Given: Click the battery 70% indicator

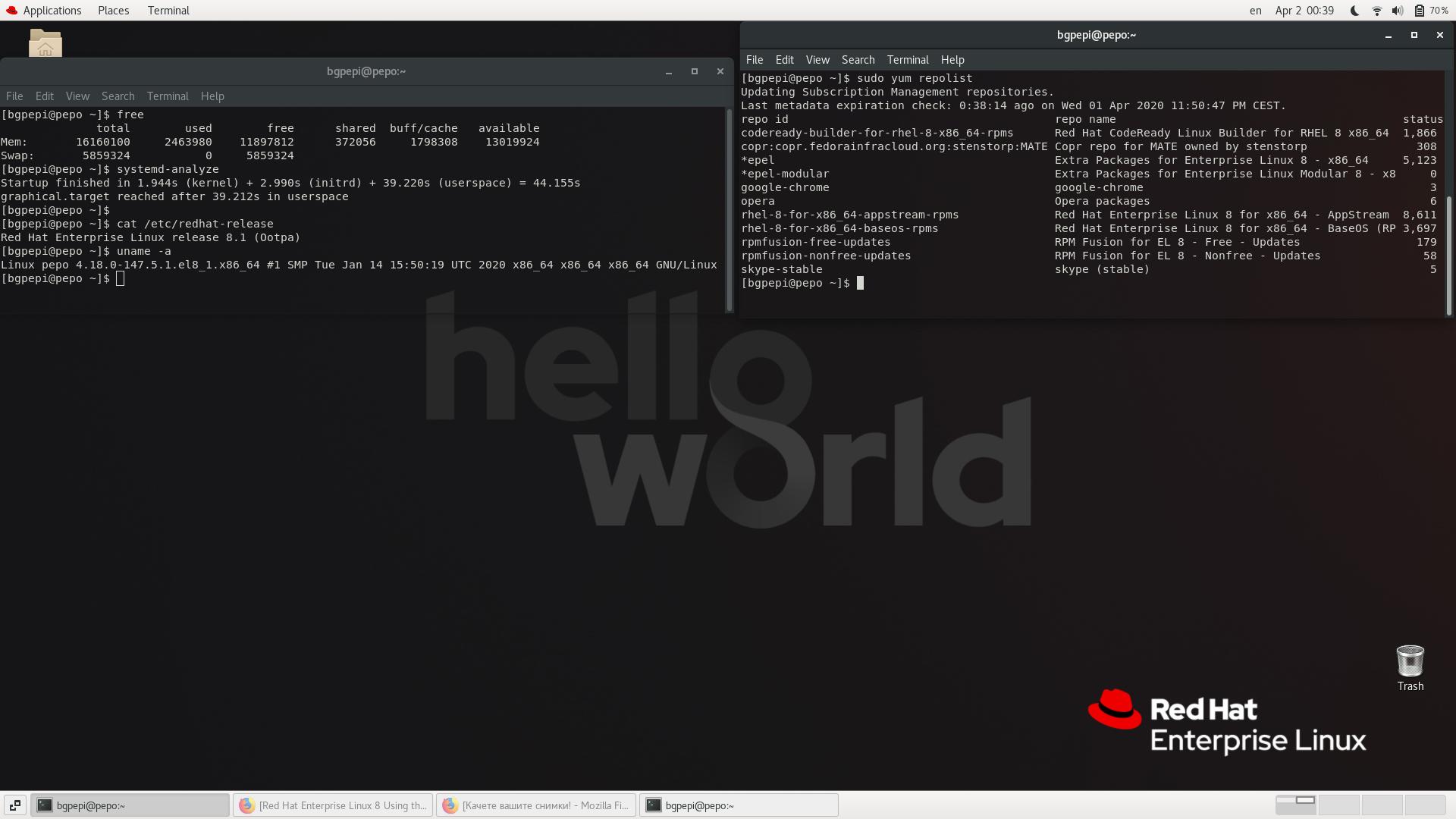Looking at the screenshot, I should pos(1431,11).
